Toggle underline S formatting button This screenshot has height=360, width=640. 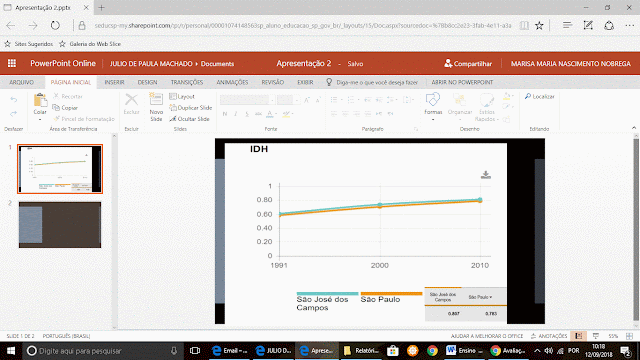click(x=247, y=114)
